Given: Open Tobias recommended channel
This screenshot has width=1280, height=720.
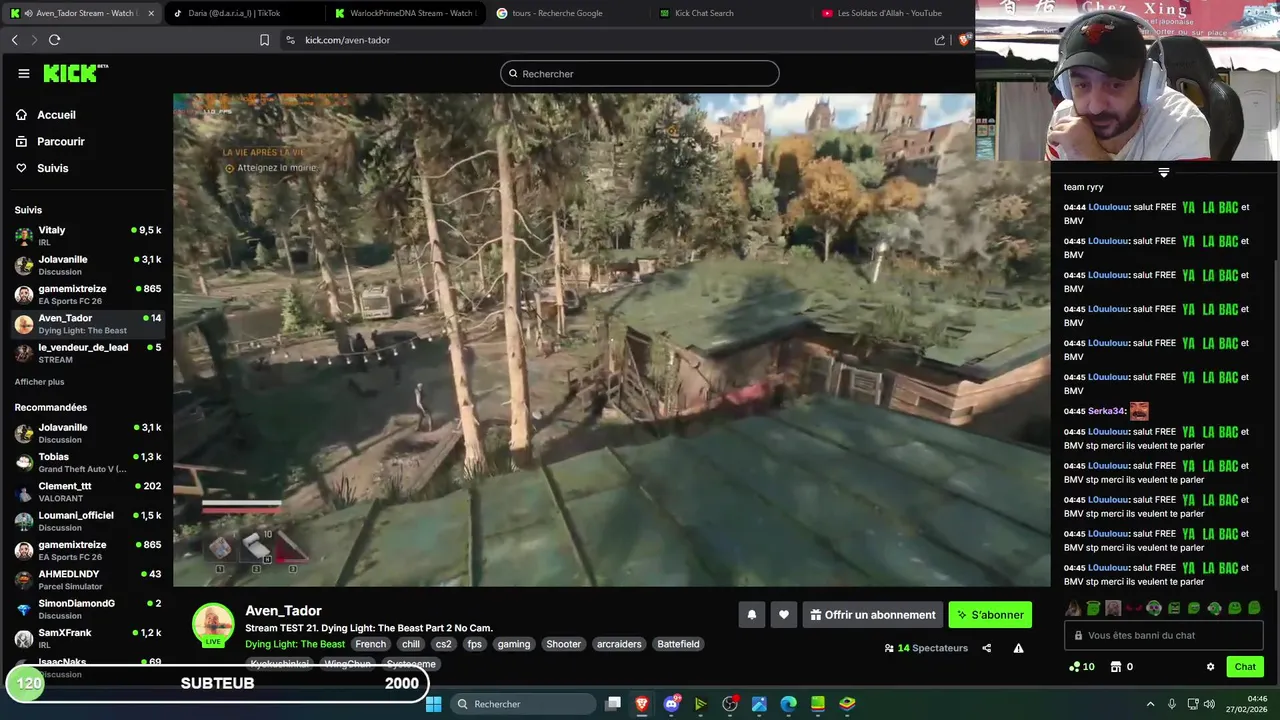Looking at the screenshot, I should [x=88, y=462].
